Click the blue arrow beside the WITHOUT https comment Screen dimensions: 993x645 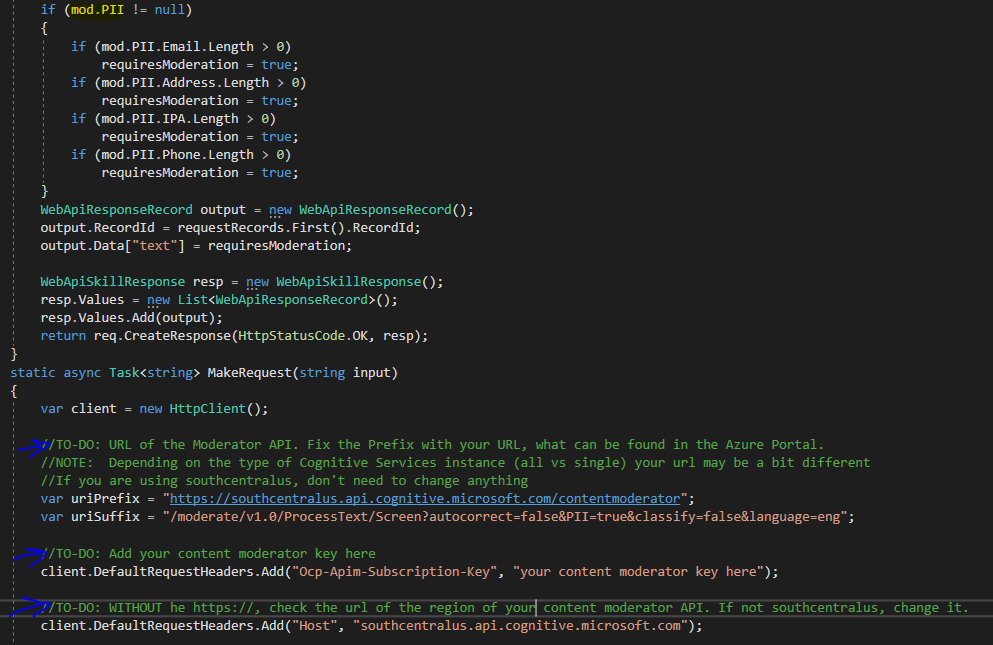click(x=30, y=608)
